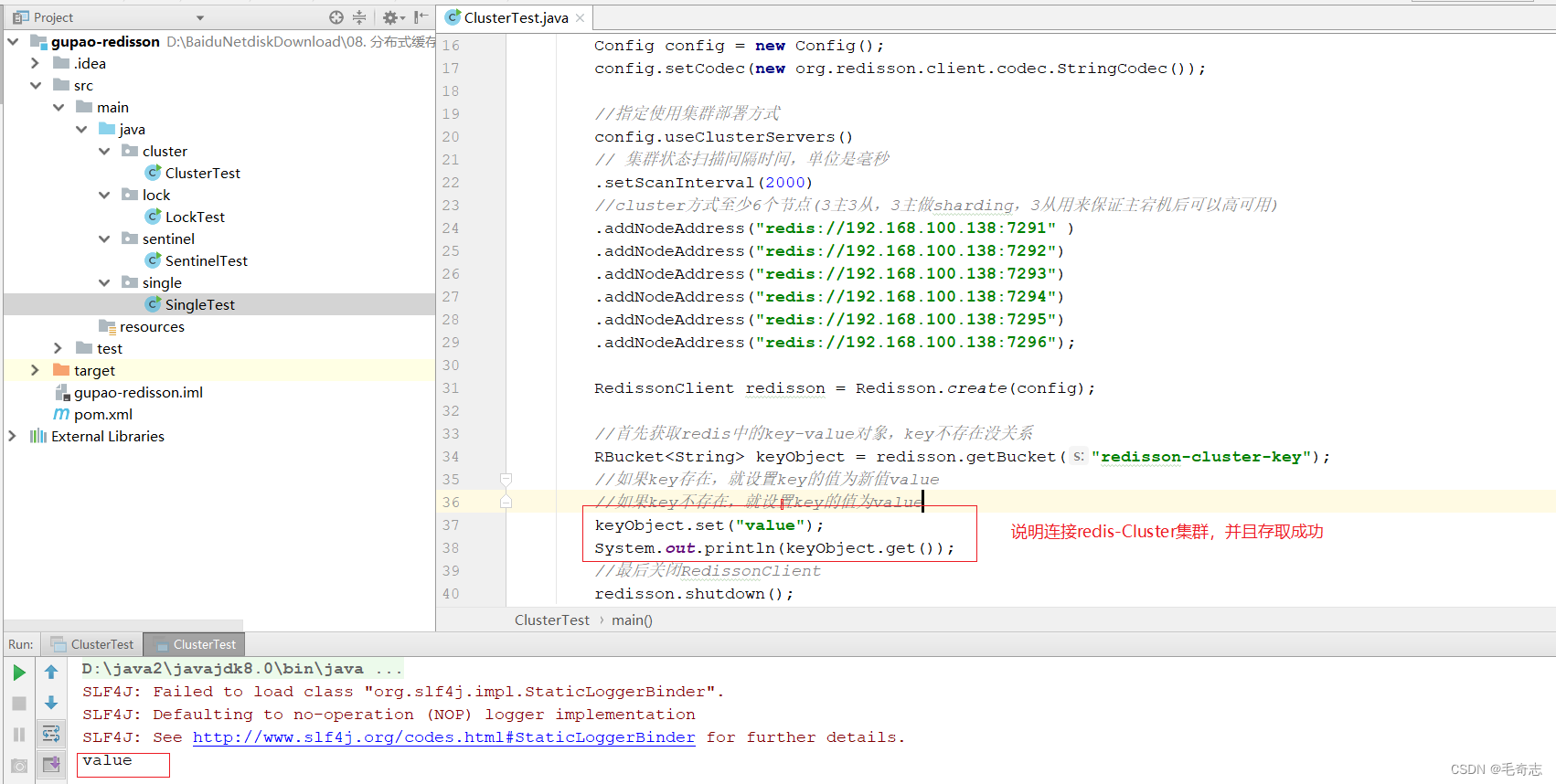The image size is (1556, 784).
Task: Collapse the lock package
Action: point(104,195)
